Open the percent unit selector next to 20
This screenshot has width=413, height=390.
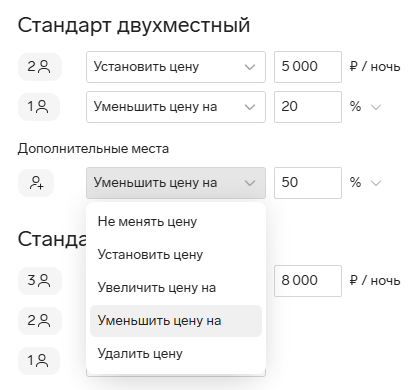365,107
